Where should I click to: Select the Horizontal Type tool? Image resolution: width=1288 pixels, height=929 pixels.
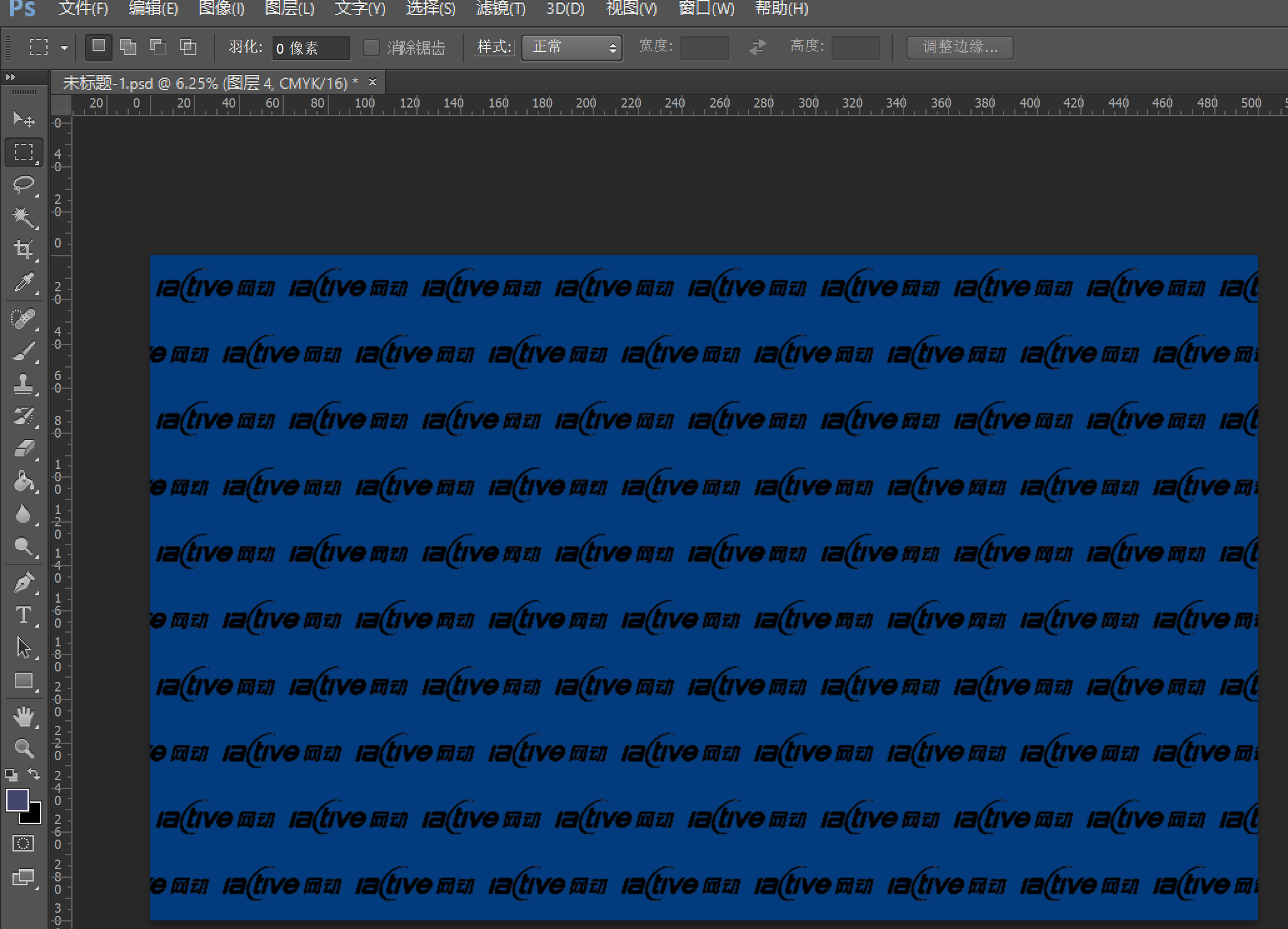tap(24, 615)
